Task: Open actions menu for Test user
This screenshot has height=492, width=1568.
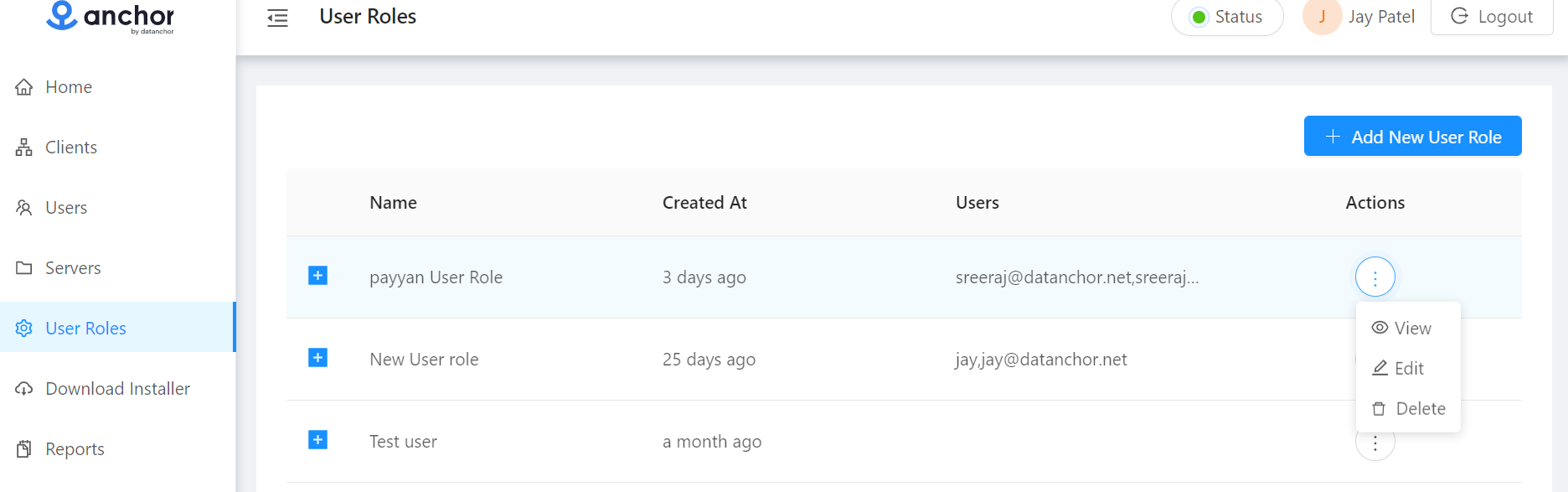Action: coord(1375,445)
